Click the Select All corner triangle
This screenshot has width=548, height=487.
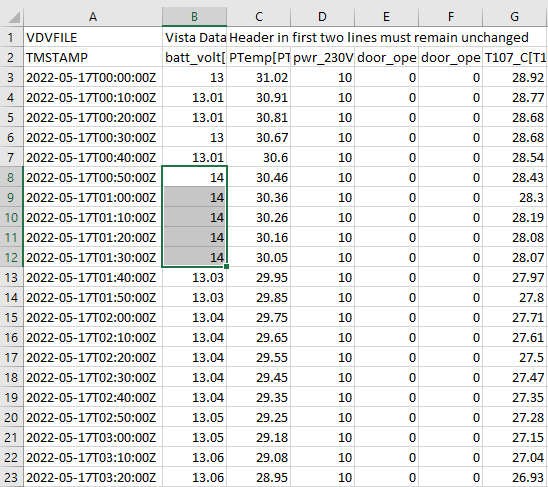pos(13,17)
